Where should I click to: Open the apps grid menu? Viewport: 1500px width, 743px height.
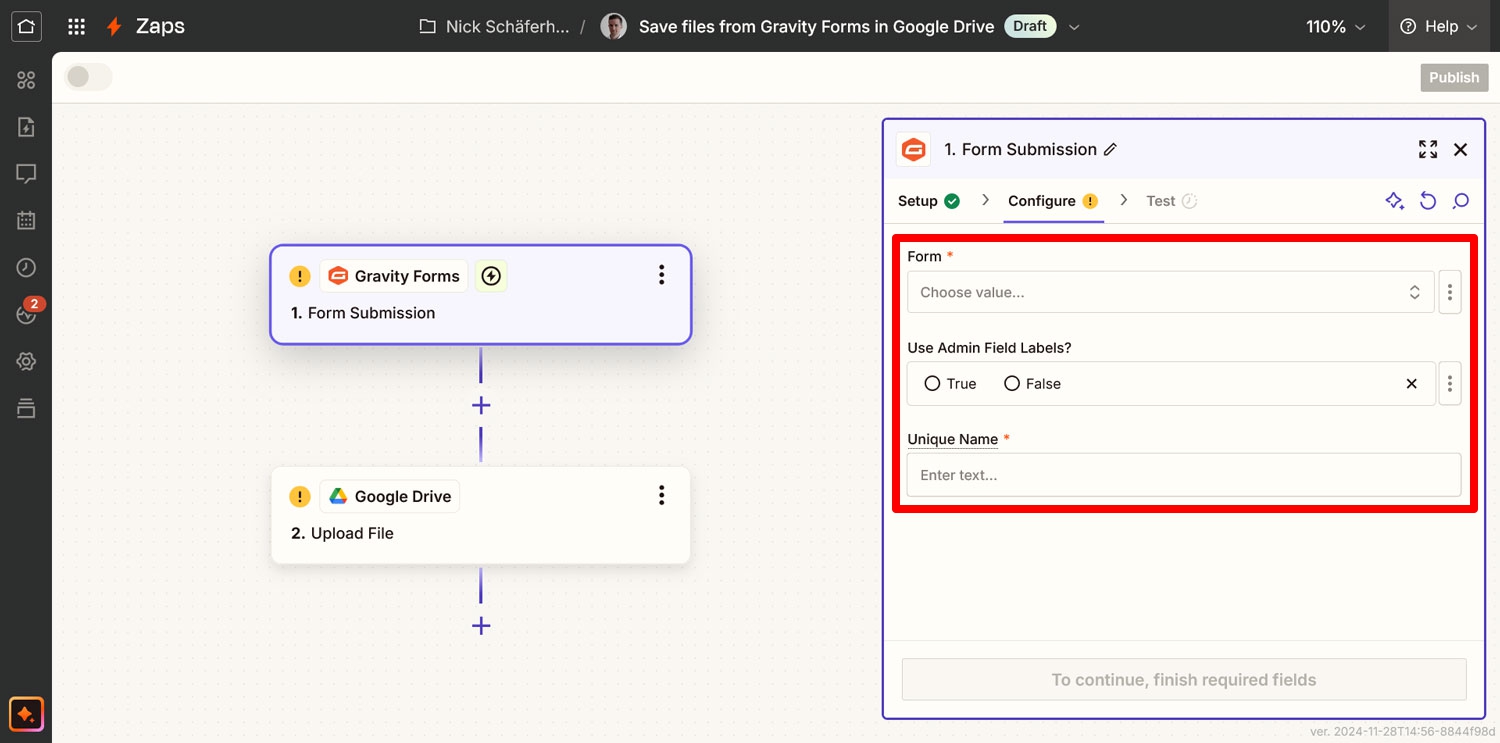click(76, 27)
